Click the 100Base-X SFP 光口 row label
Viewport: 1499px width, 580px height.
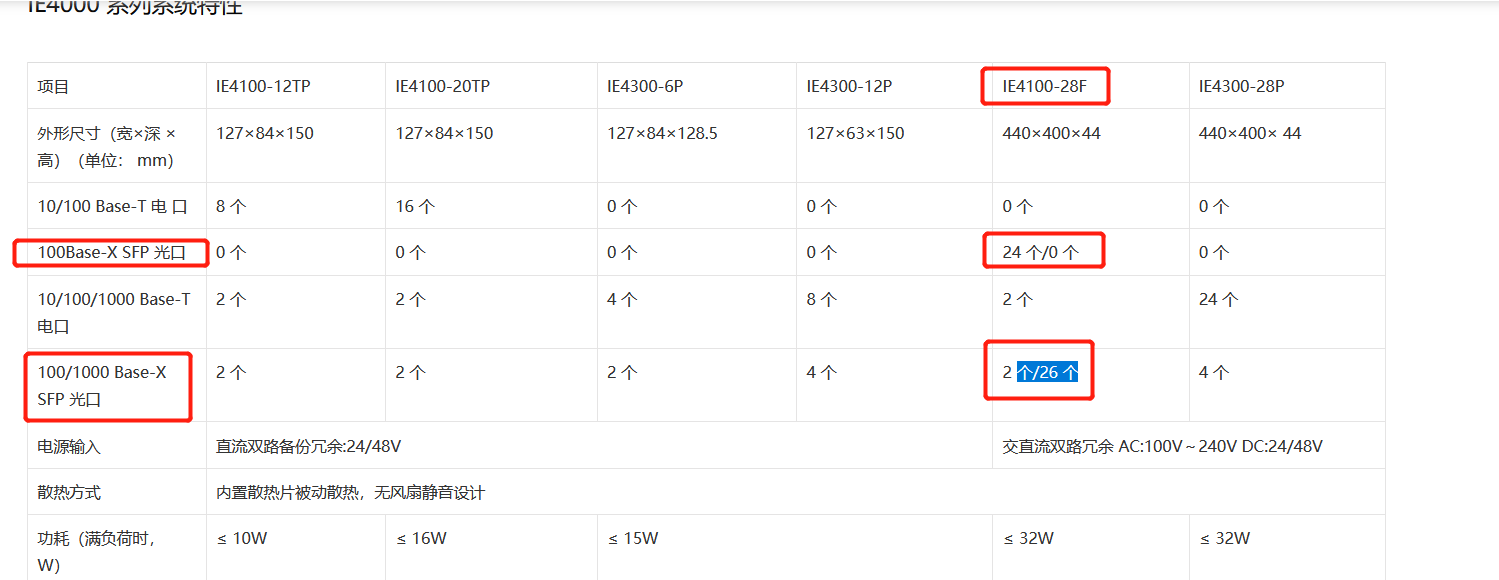click(x=111, y=253)
